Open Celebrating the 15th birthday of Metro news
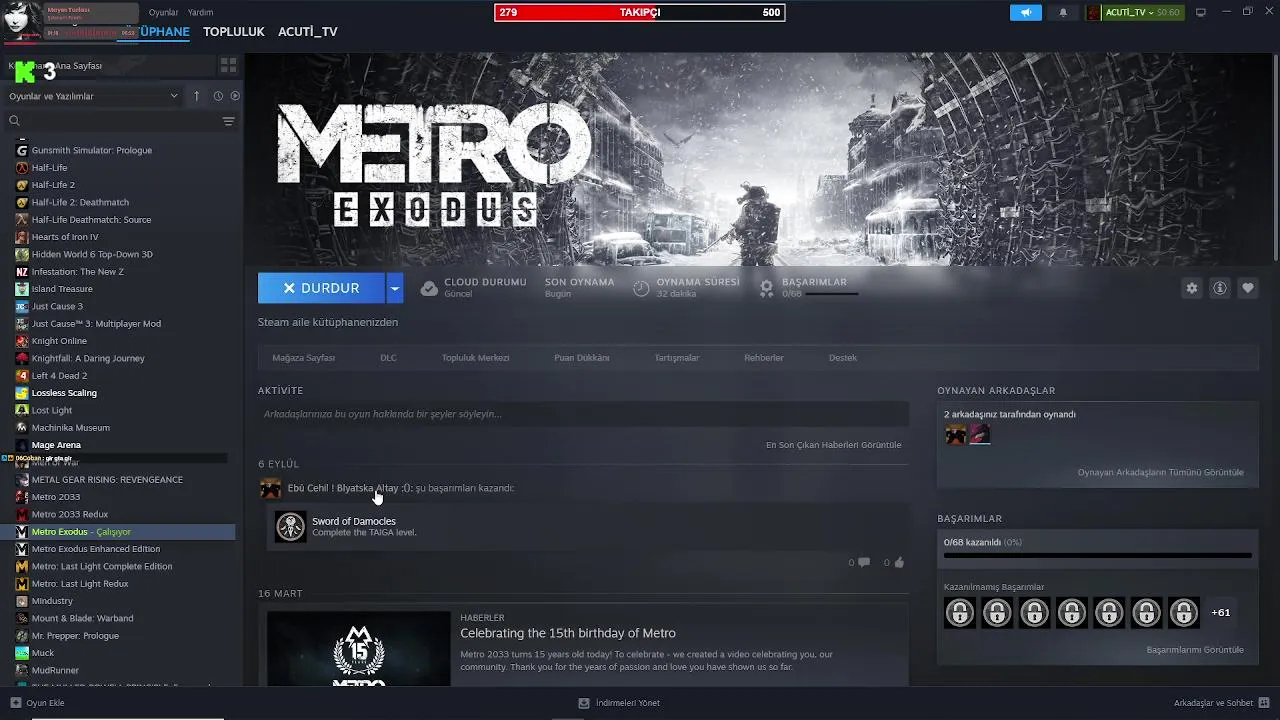The height and width of the screenshot is (720, 1280). coord(568,633)
